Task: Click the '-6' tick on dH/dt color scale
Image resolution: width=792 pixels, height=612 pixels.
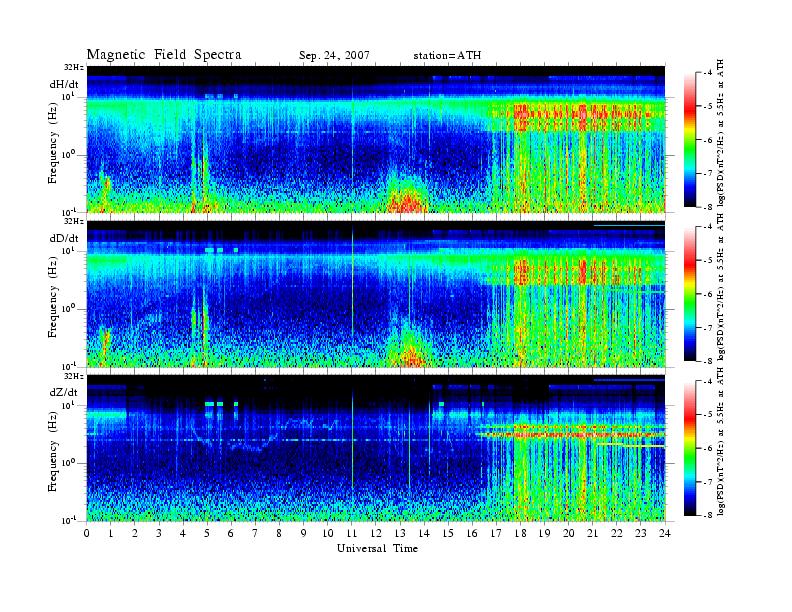Action: (707, 140)
